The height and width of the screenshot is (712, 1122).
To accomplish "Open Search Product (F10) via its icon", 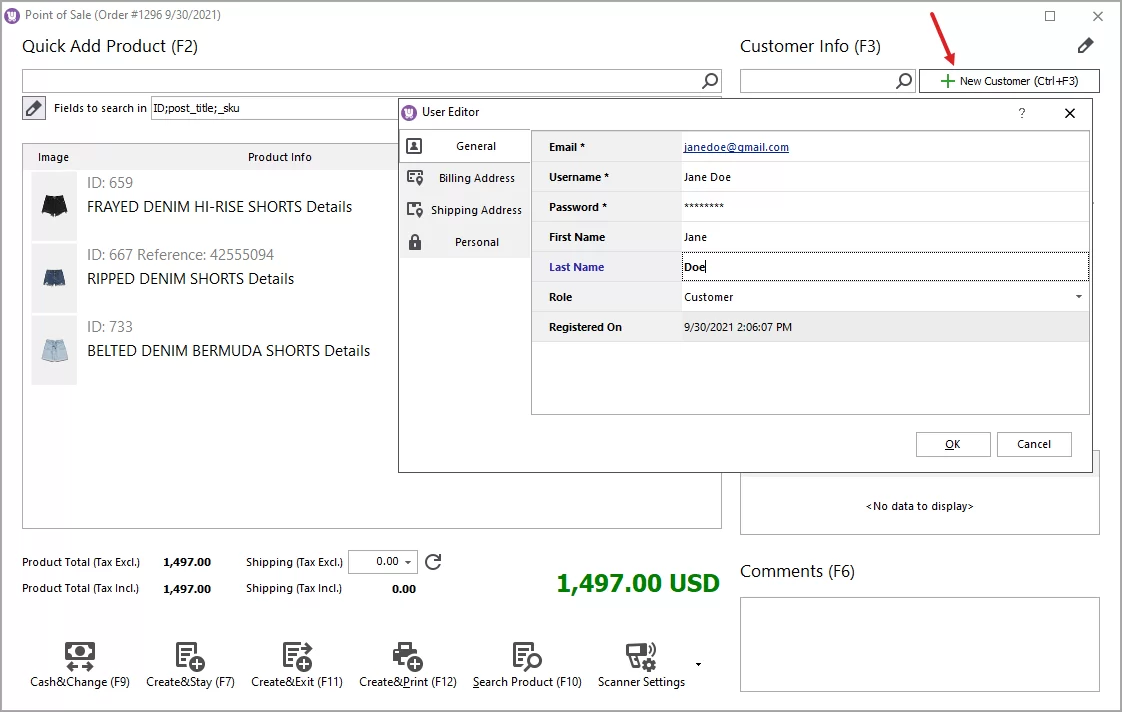I will point(527,658).
